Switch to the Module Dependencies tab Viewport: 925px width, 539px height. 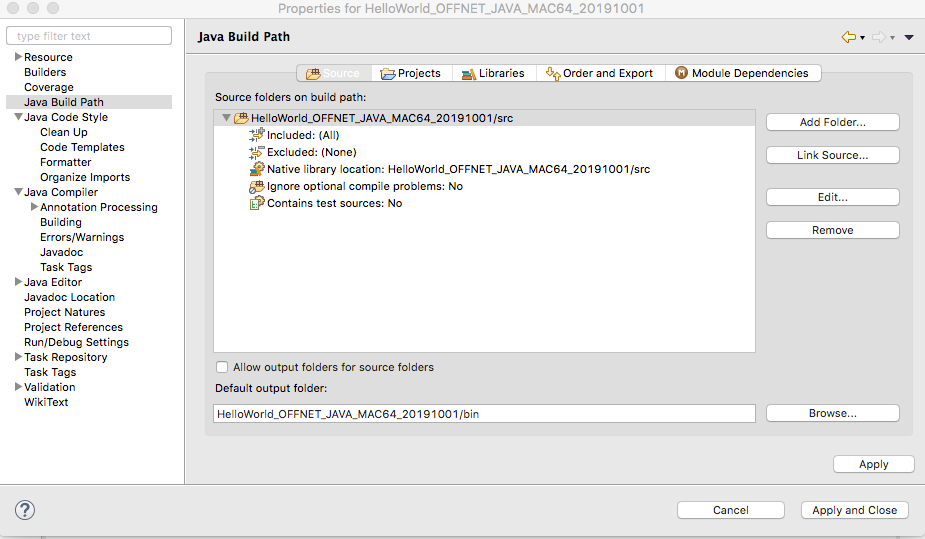pyautogui.click(x=743, y=73)
